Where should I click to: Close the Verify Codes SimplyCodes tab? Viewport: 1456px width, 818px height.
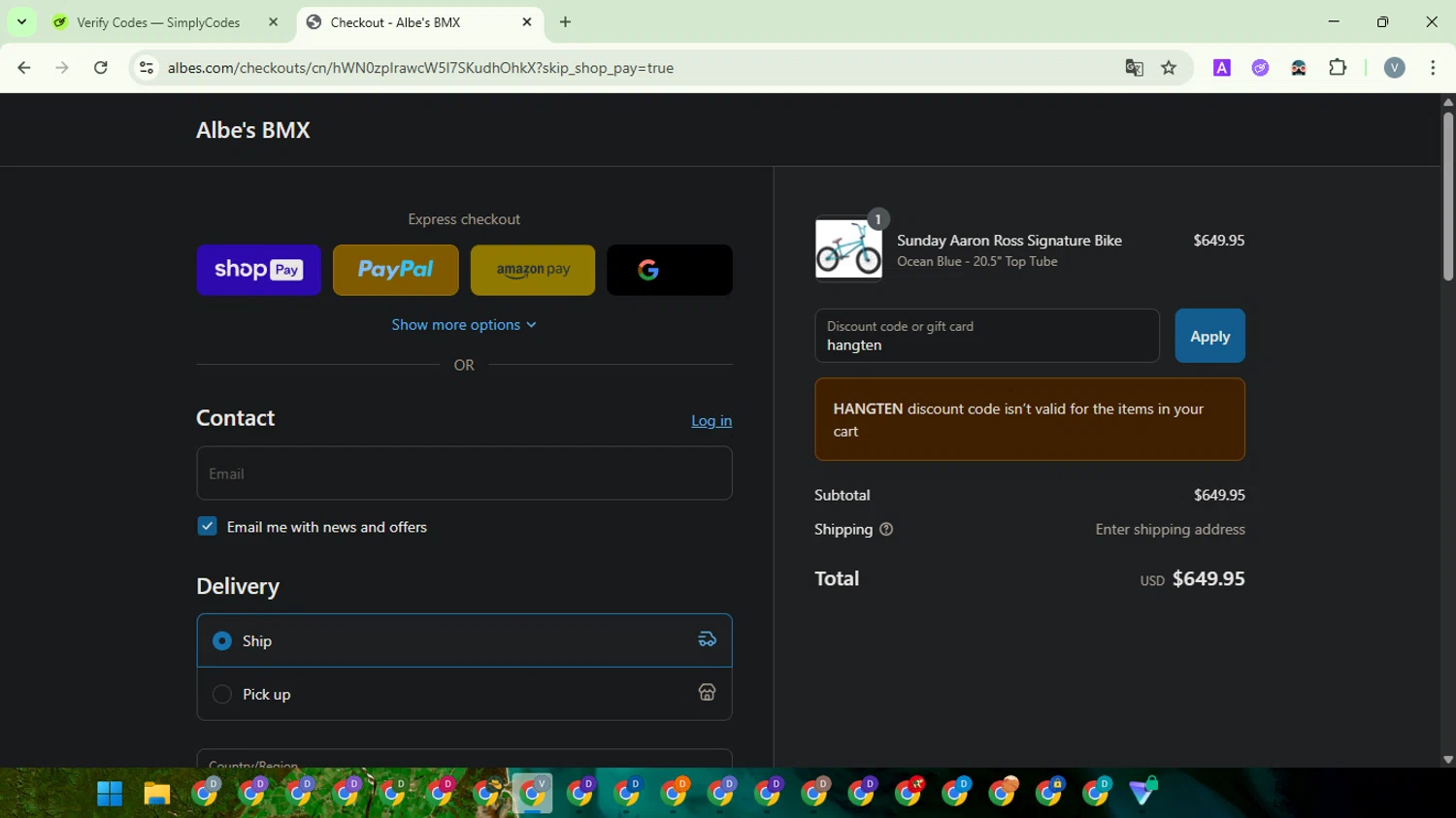(273, 22)
